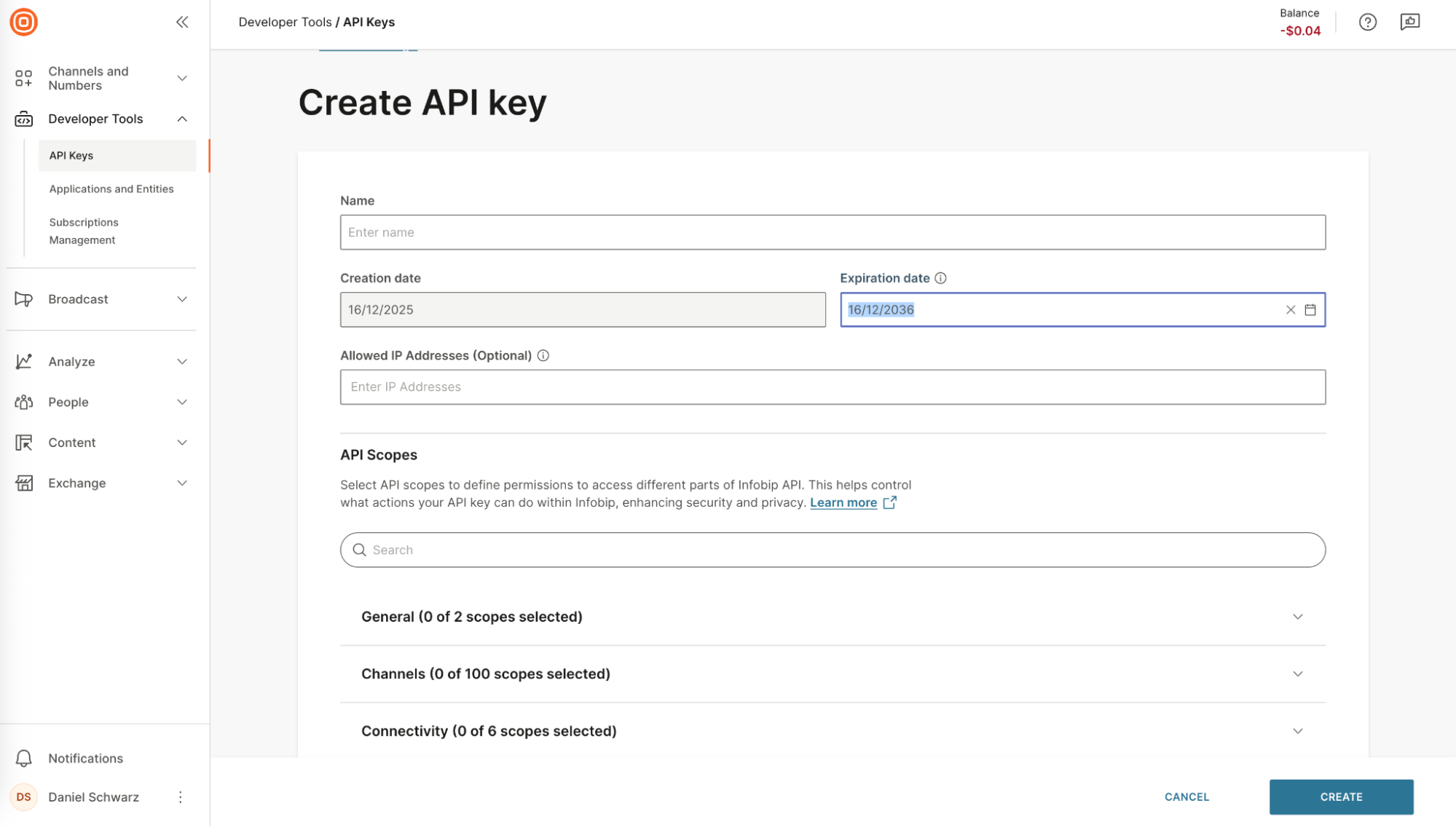Image resolution: width=1456 pixels, height=827 pixels.
Task: Open the Learn more link about API scopes
Action: (843, 502)
